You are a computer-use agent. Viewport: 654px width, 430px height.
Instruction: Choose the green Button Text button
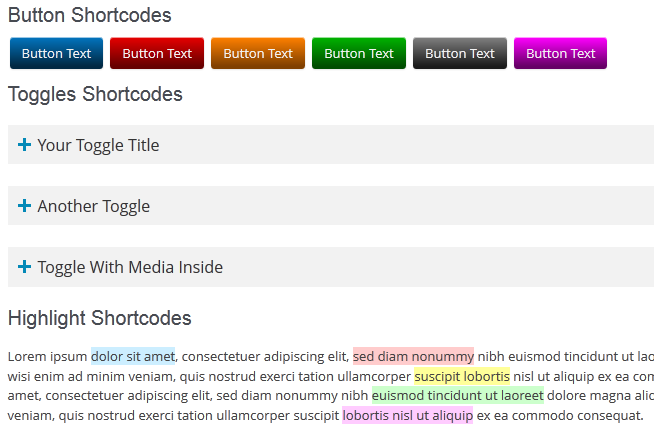point(359,53)
